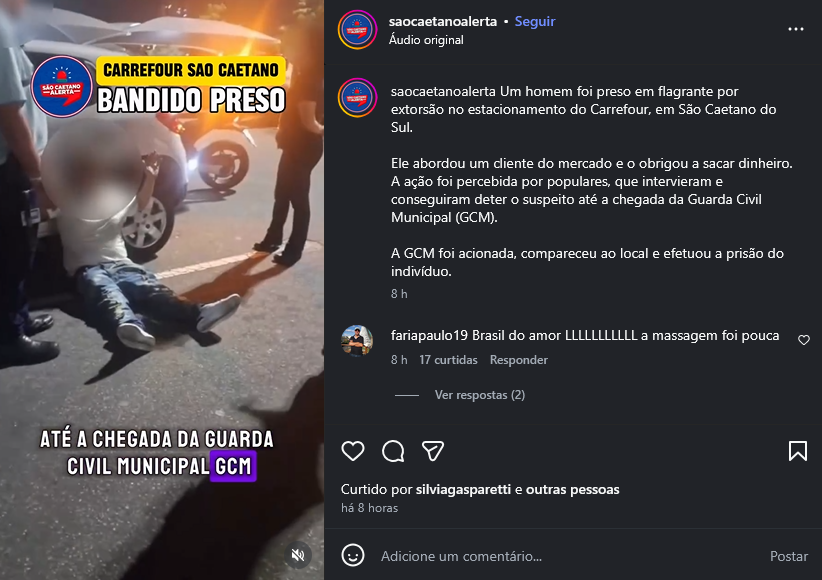This screenshot has height=580, width=822.
Task: Reply to the comment using Responder
Action: coord(518,360)
